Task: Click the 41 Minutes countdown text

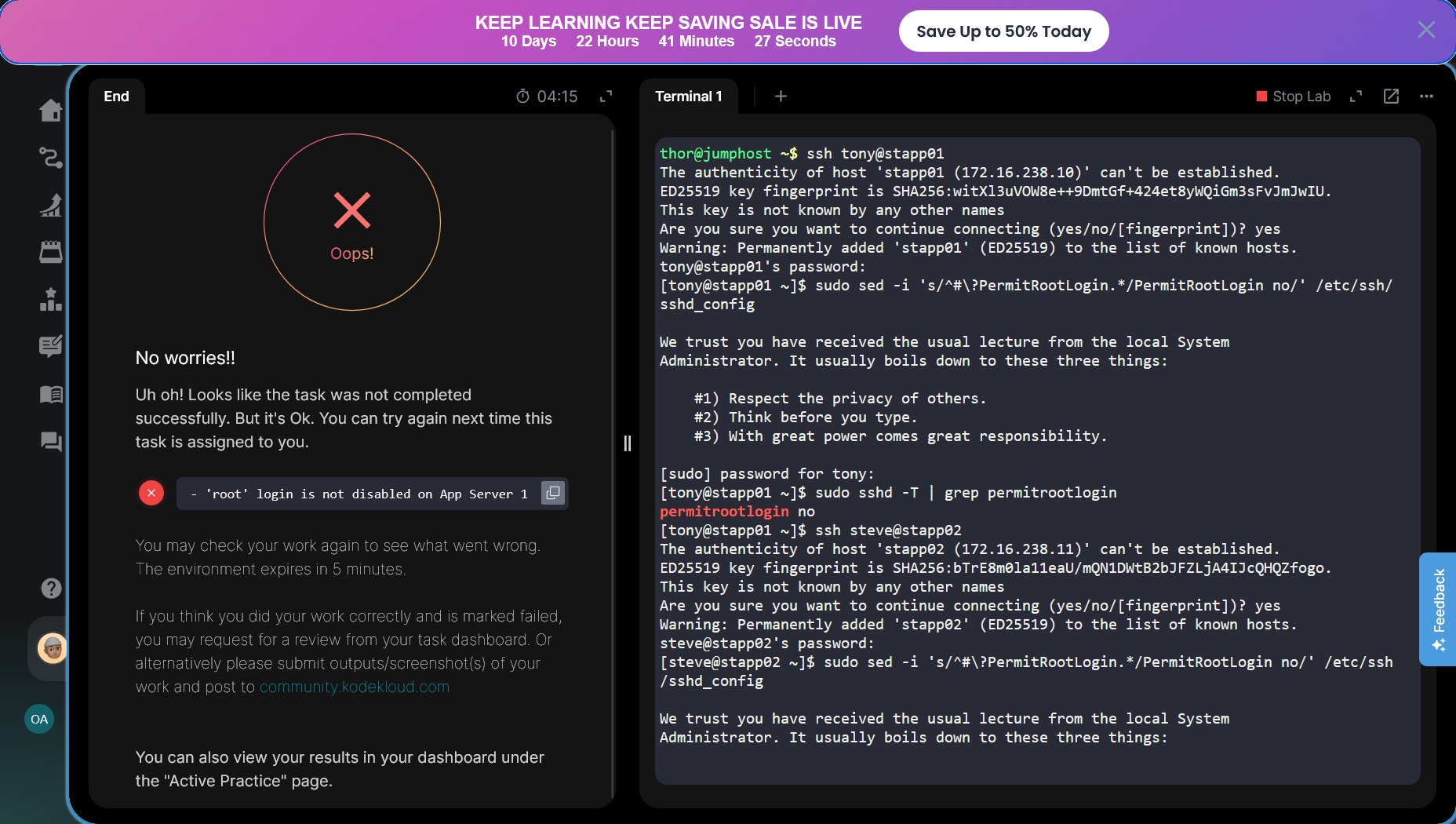Action: click(x=697, y=42)
